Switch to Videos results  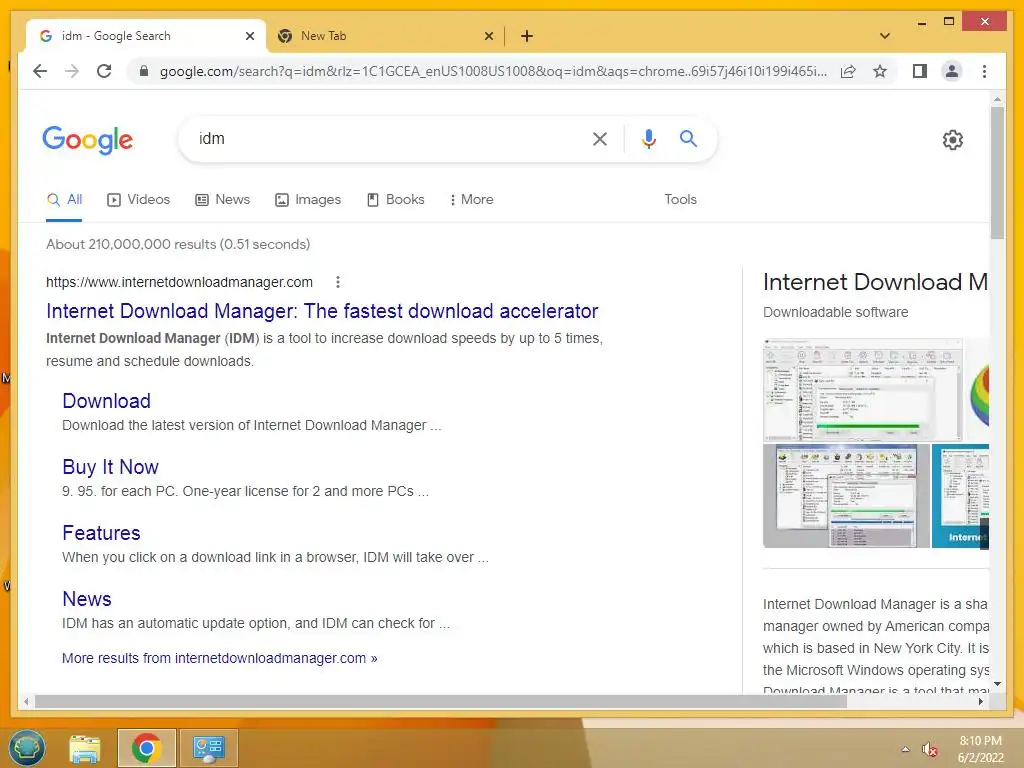138,200
